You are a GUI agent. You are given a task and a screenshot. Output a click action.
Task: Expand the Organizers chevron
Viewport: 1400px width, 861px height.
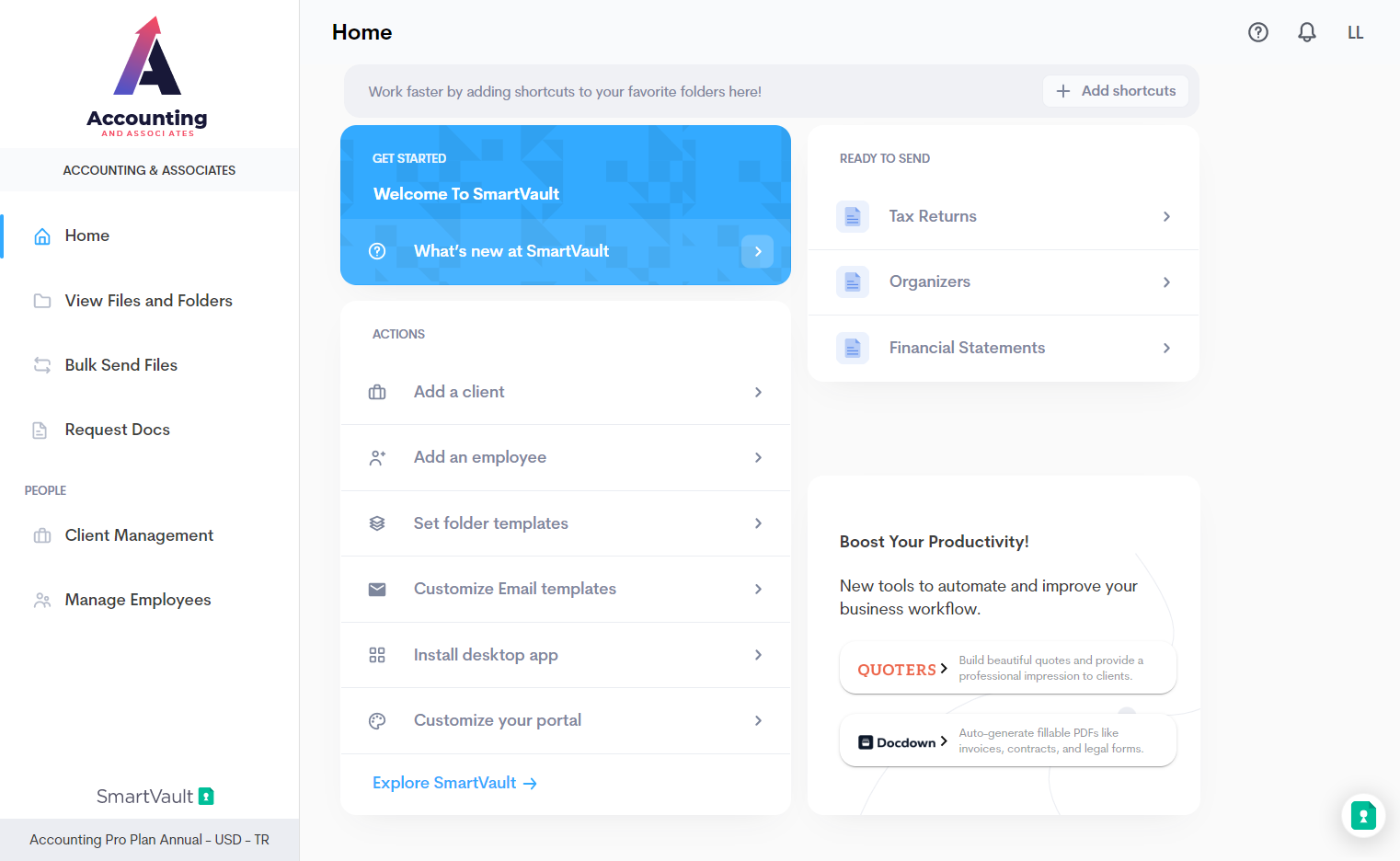coord(1165,281)
